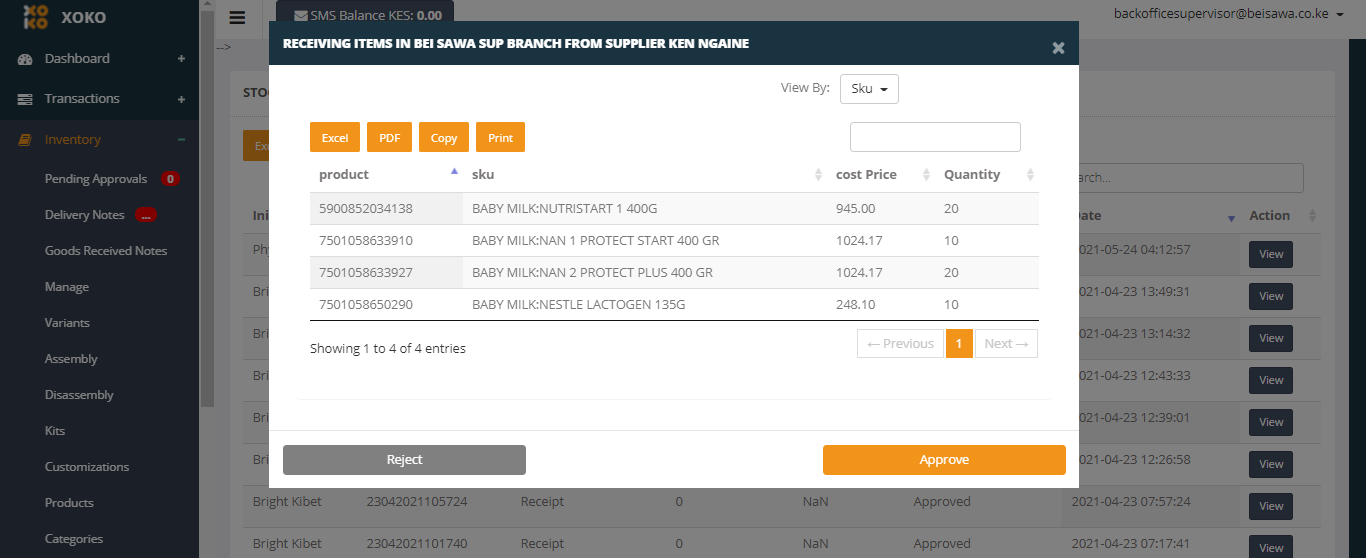Go to Next page

[x=1006, y=344]
